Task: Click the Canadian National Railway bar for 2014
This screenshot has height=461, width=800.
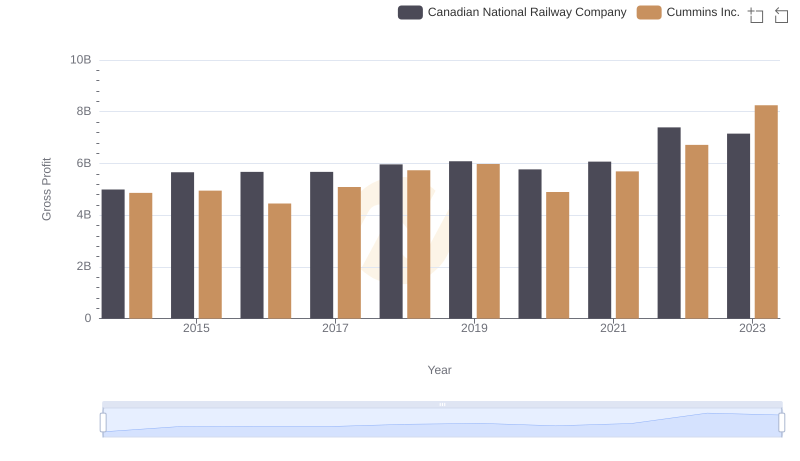Action: (x=113, y=254)
